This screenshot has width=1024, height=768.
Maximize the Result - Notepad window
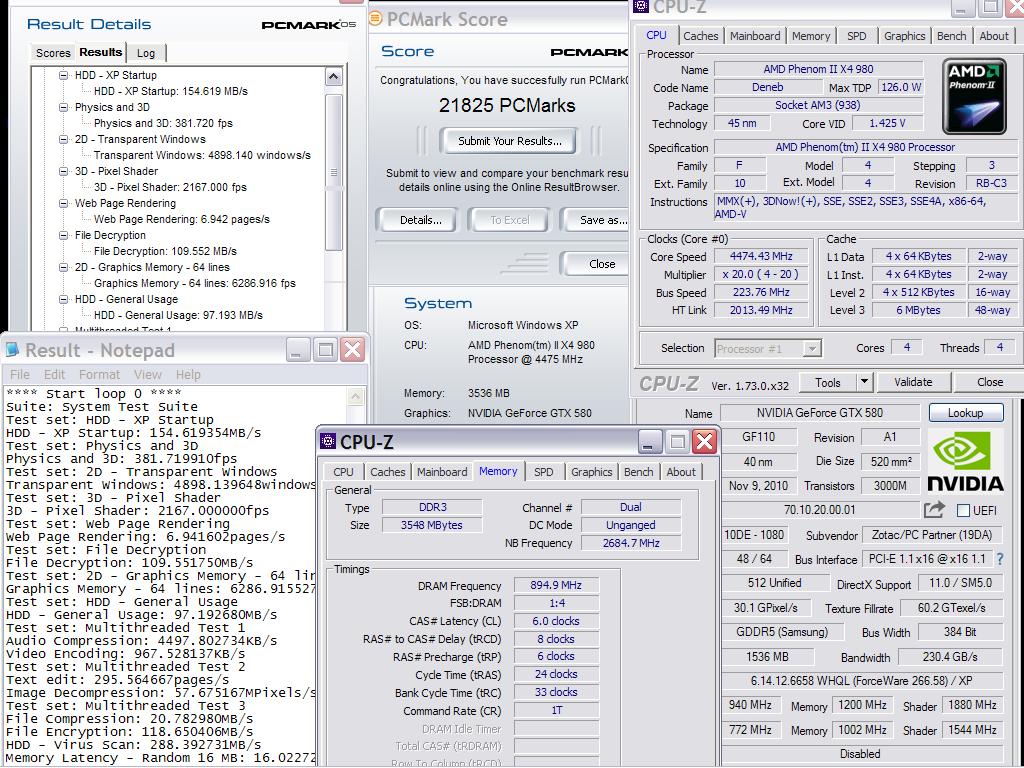(325, 350)
